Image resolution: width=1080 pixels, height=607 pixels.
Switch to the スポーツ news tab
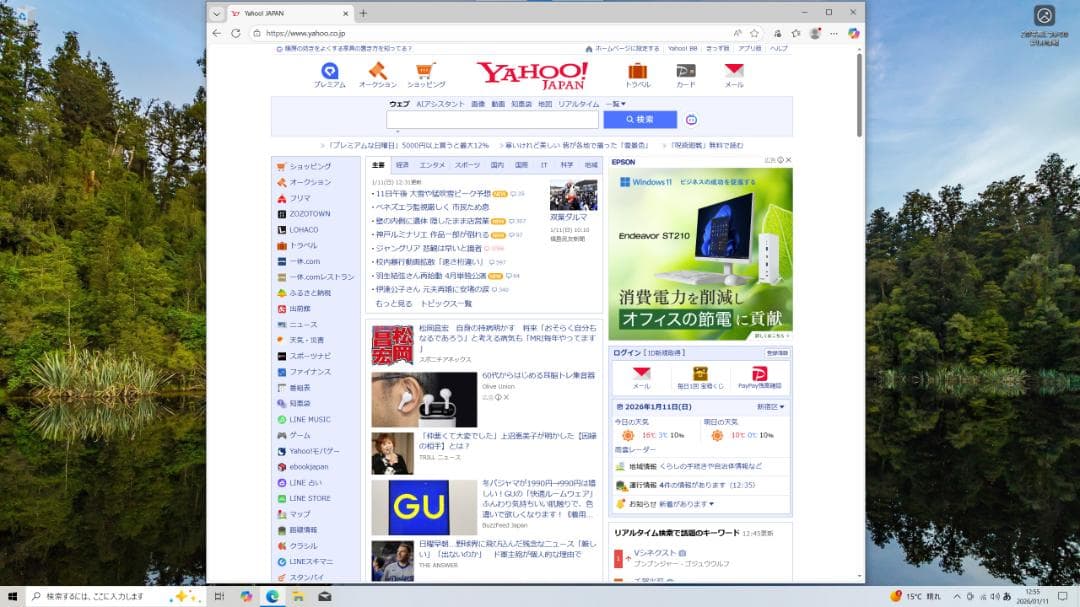[467, 165]
